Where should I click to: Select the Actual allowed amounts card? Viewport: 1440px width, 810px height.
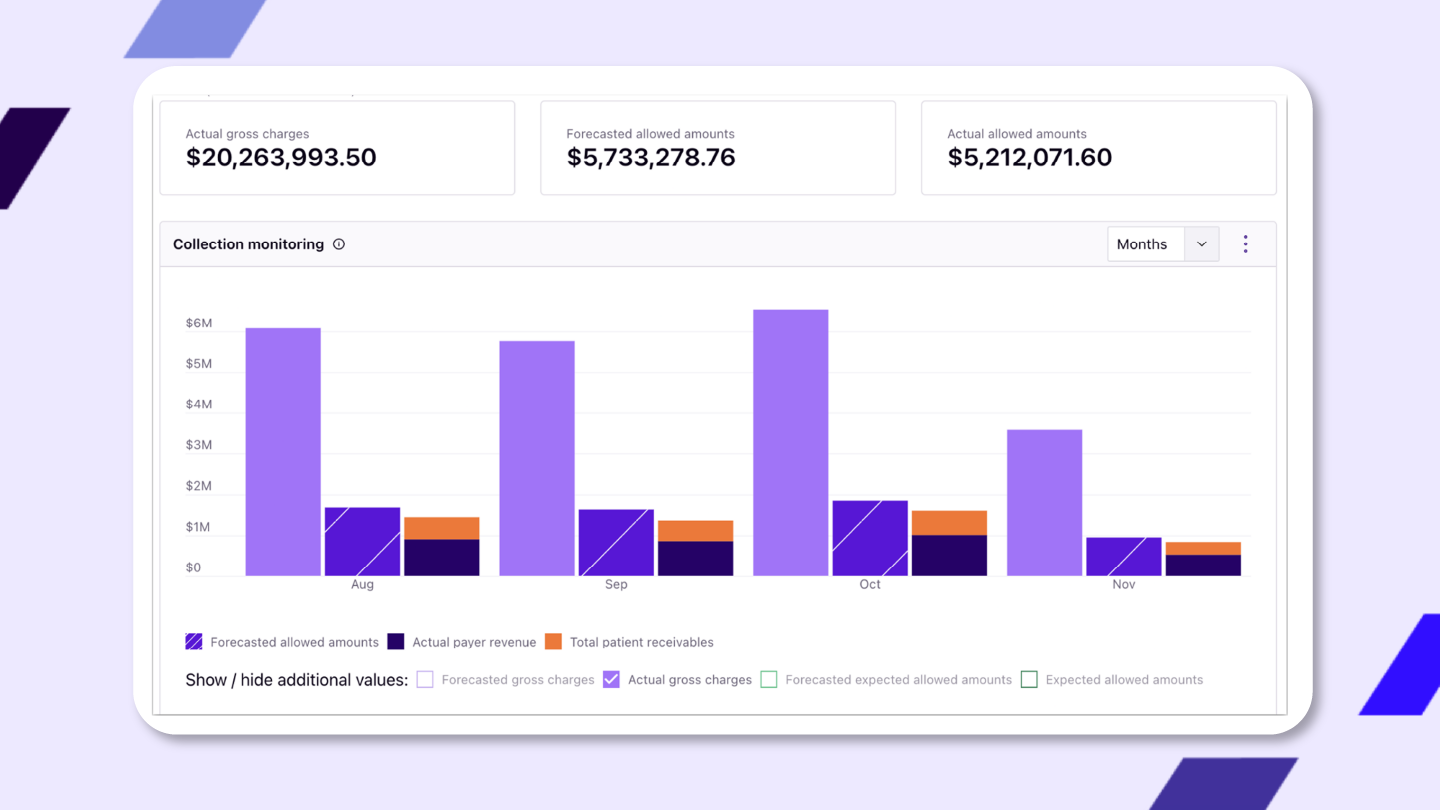point(1098,148)
